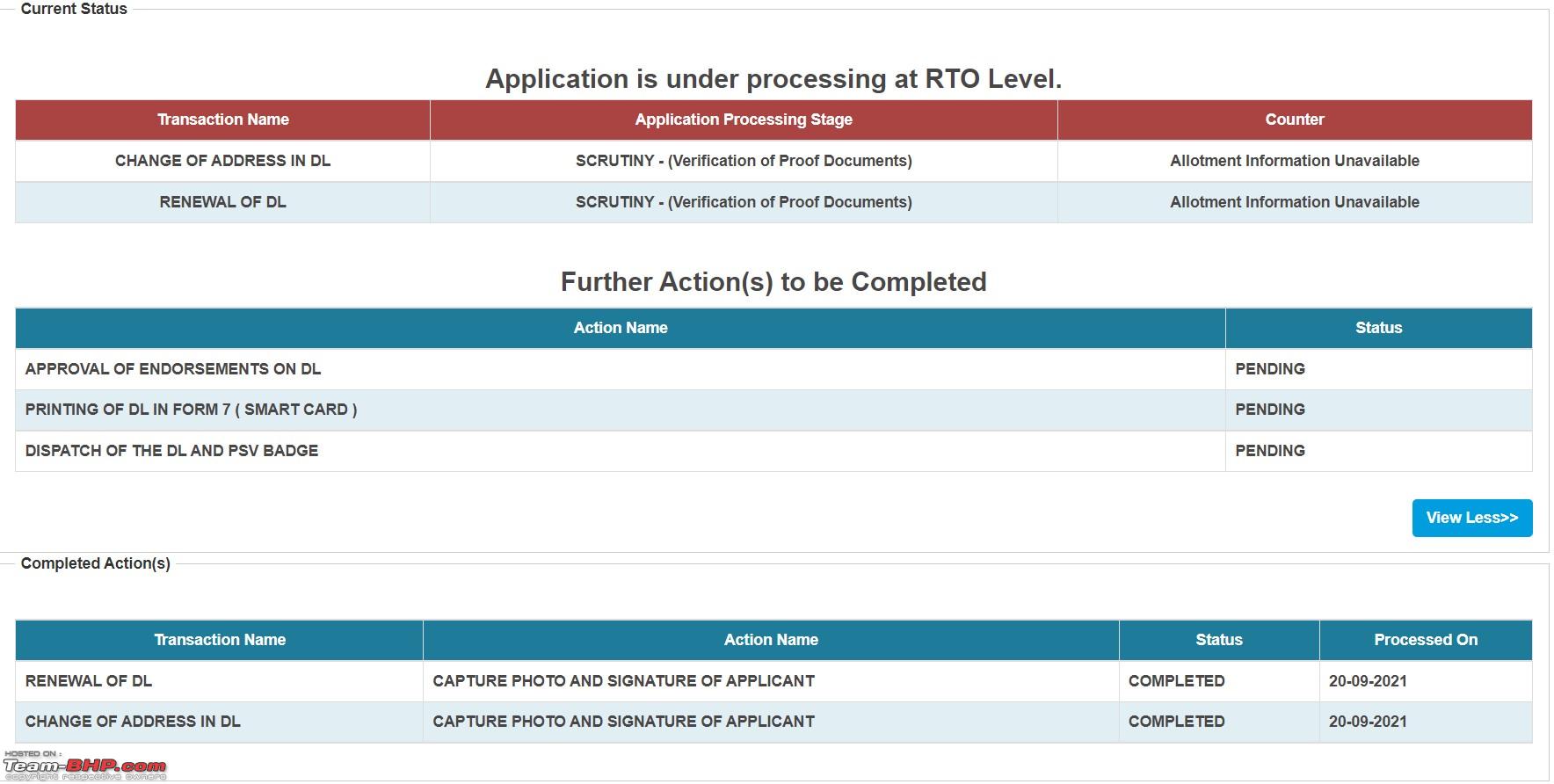Image resolution: width=1554 pixels, height=784 pixels.
Task: Click PENDING status for Dispatch of DL
Action: 1270,451
